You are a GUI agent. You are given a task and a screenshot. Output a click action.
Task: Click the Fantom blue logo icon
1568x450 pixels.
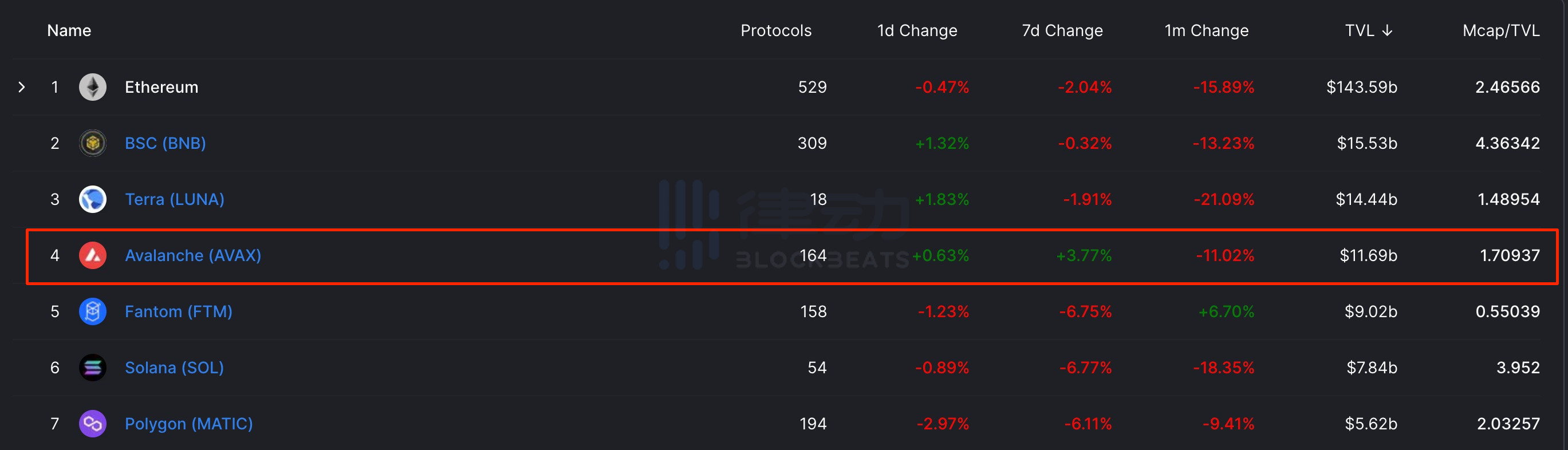coord(93,311)
